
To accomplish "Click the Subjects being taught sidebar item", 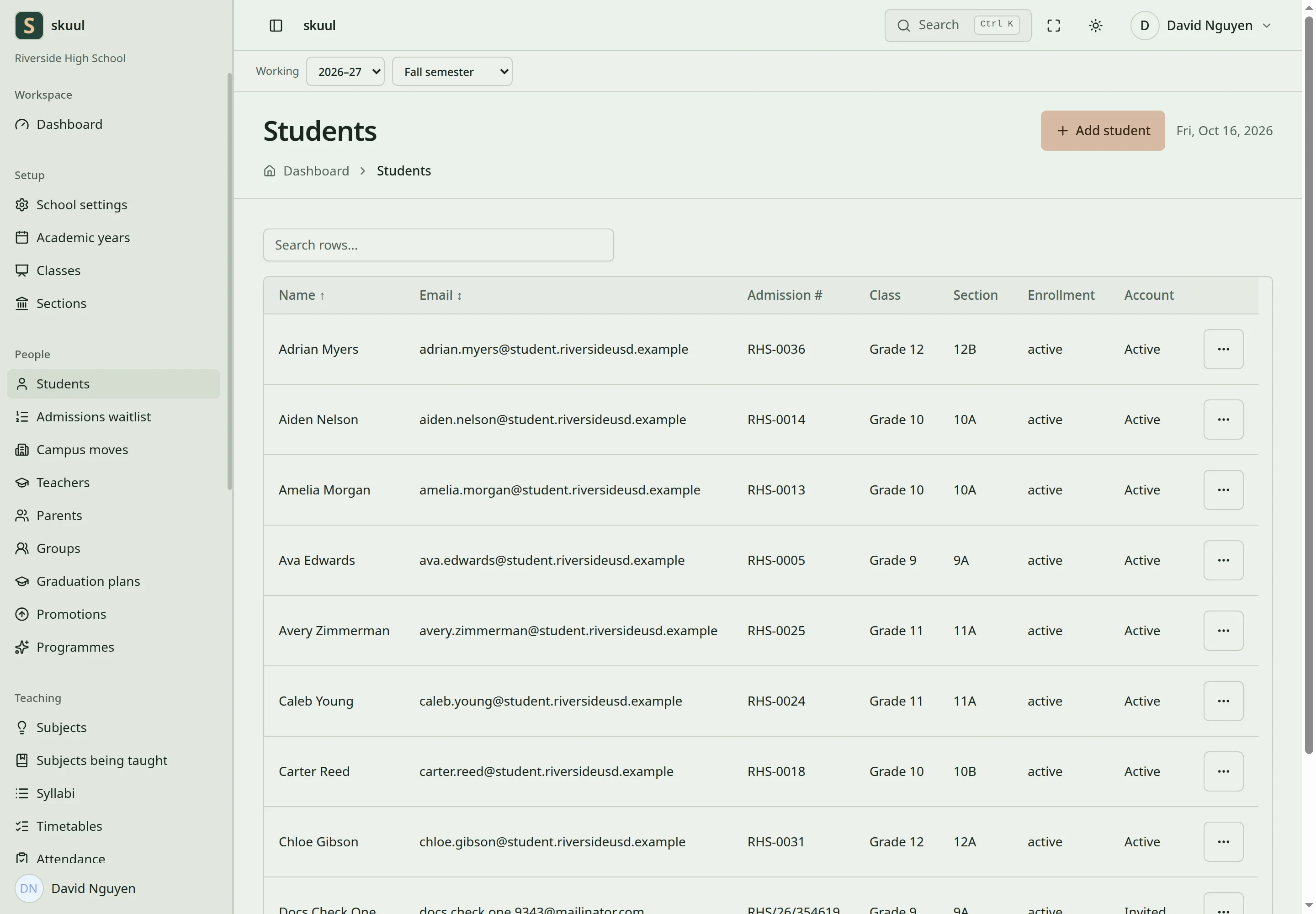I will [113, 760].
